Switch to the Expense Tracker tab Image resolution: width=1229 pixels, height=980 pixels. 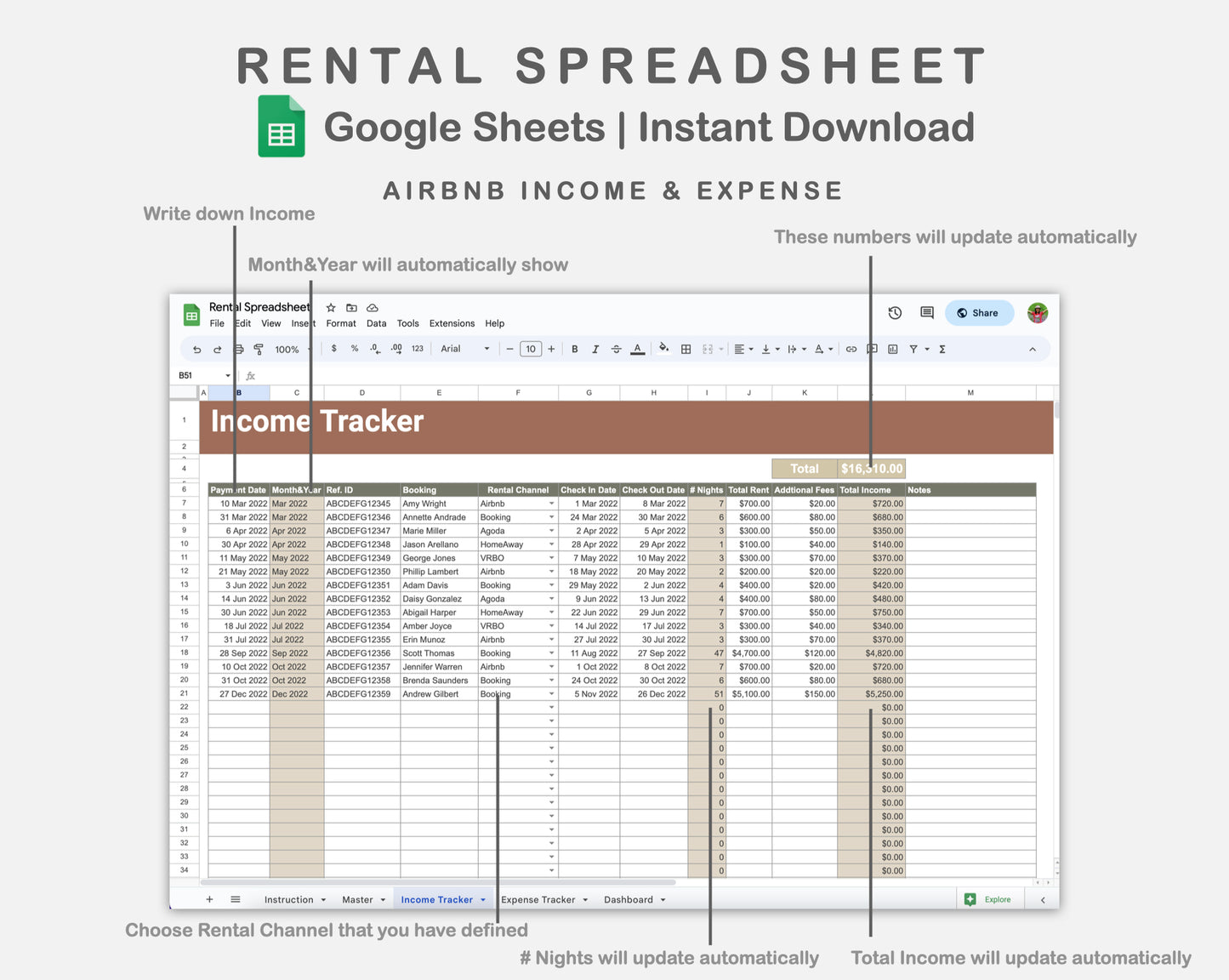point(539,899)
